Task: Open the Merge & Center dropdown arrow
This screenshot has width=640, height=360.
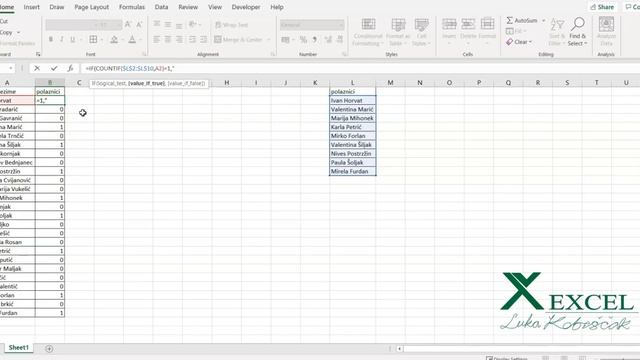Action: pos(269,40)
